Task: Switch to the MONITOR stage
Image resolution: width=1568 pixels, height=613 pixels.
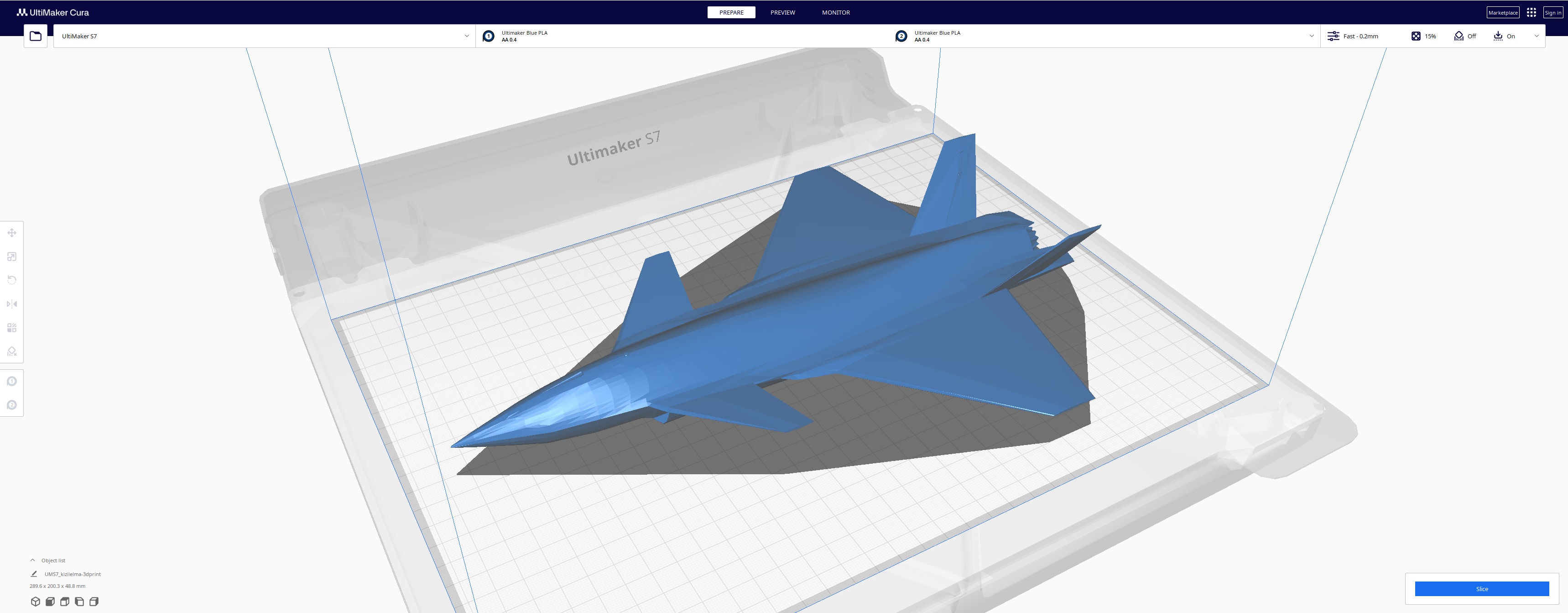Action: [x=836, y=12]
